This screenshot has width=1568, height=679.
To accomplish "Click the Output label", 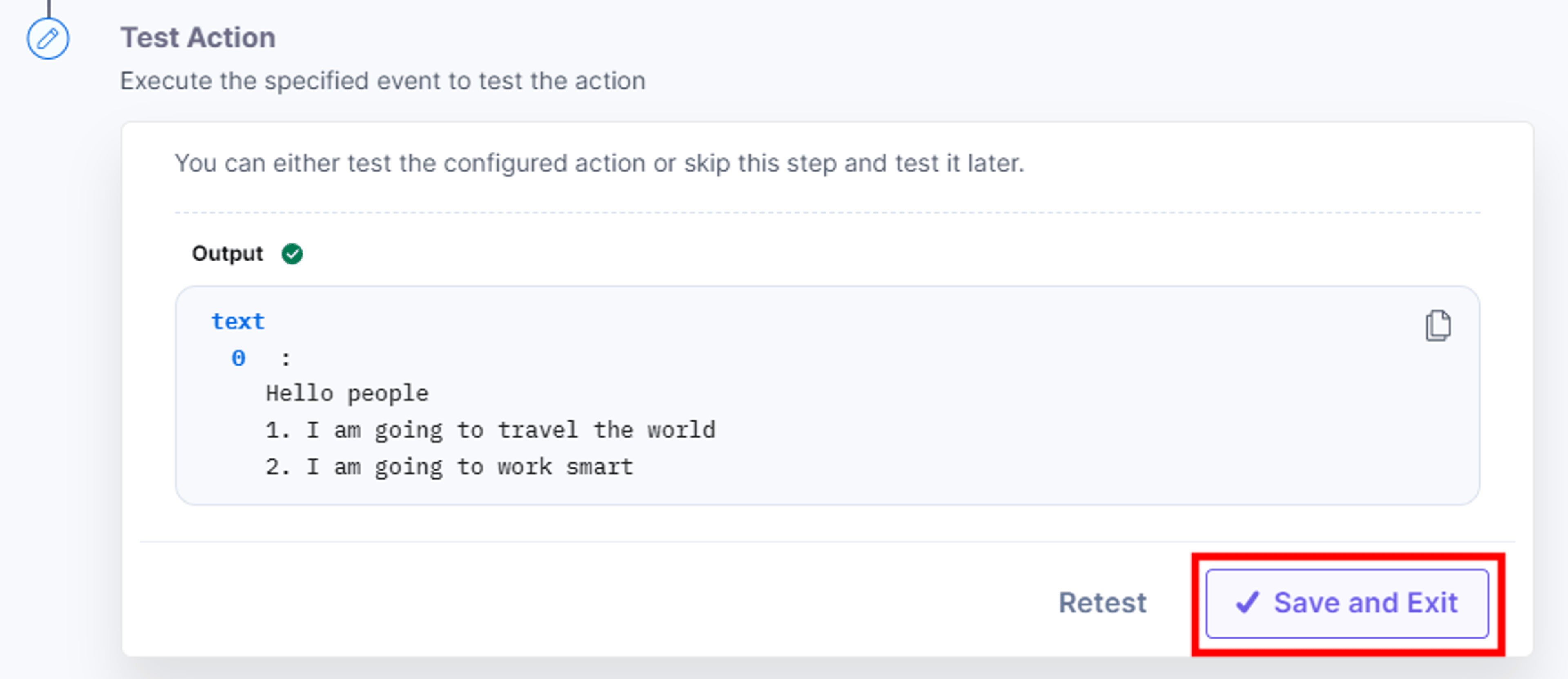I will (227, 253).
